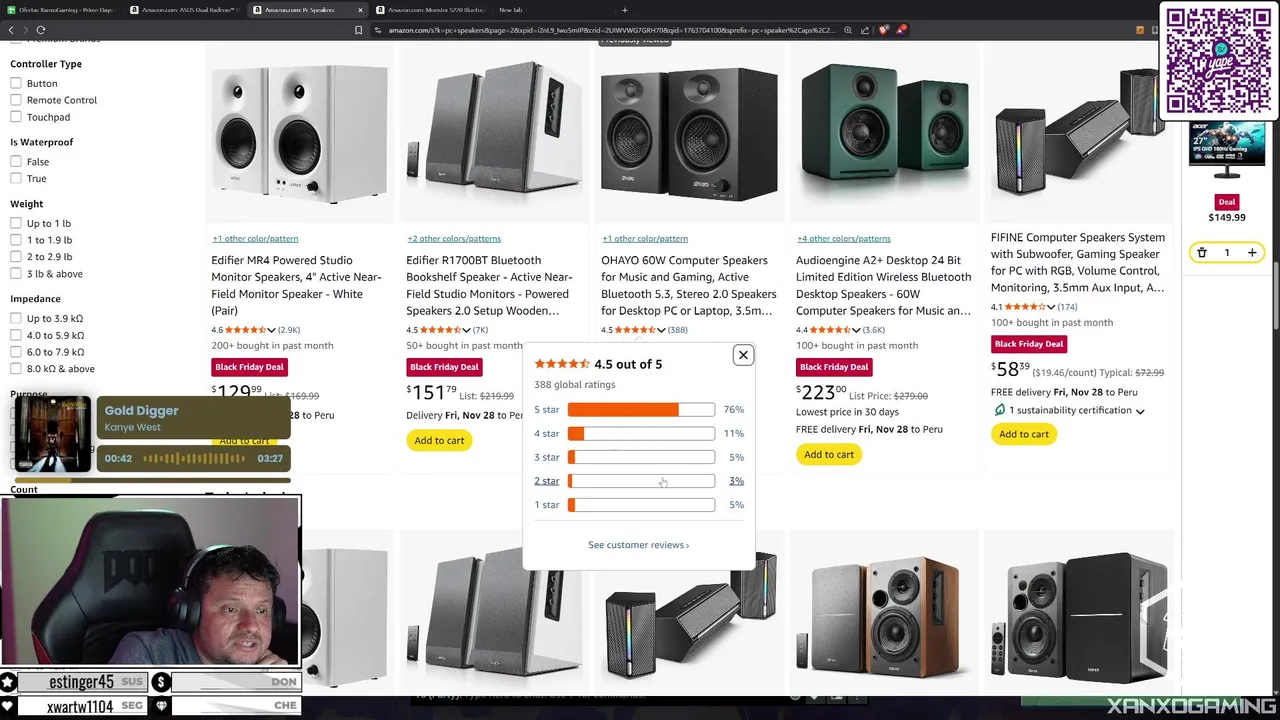1280x720 pixels.
Task: Check the Remote Control controller type
Action: 16,100
